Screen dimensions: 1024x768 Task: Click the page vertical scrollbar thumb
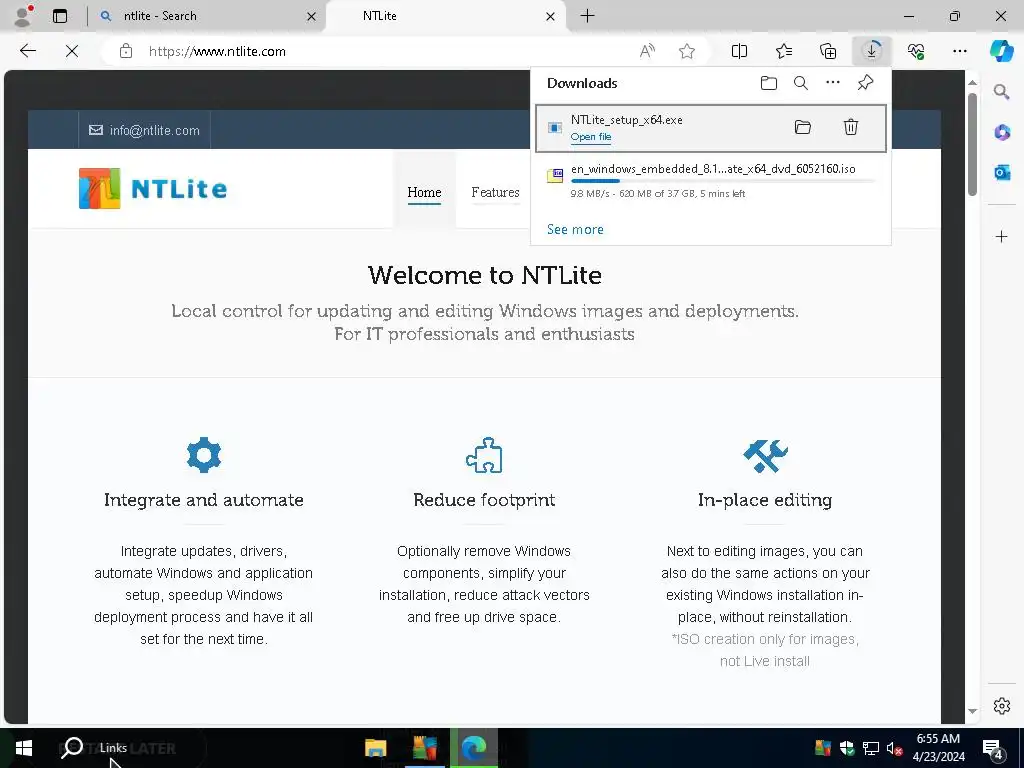click(972, 144)
